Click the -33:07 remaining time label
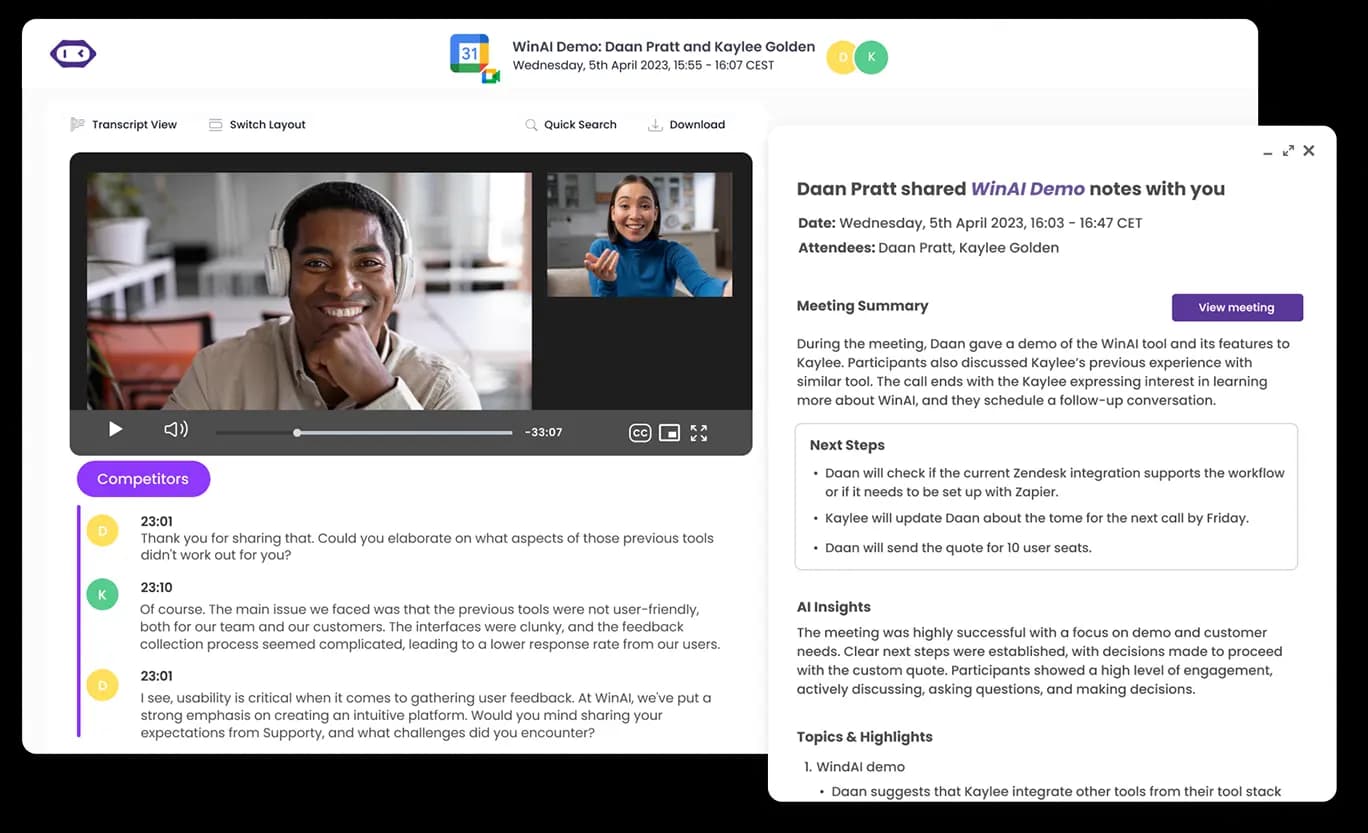The height and width of the screenshot is (833, 1368). click(x=543, y=433)
